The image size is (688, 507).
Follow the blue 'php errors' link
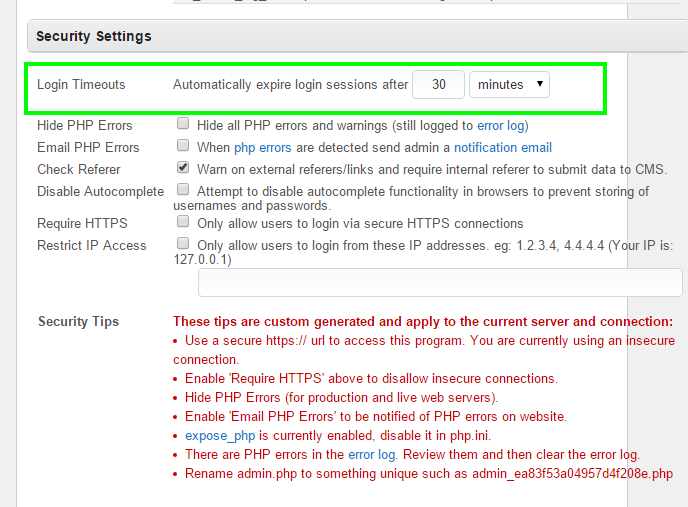pos(259,147)
